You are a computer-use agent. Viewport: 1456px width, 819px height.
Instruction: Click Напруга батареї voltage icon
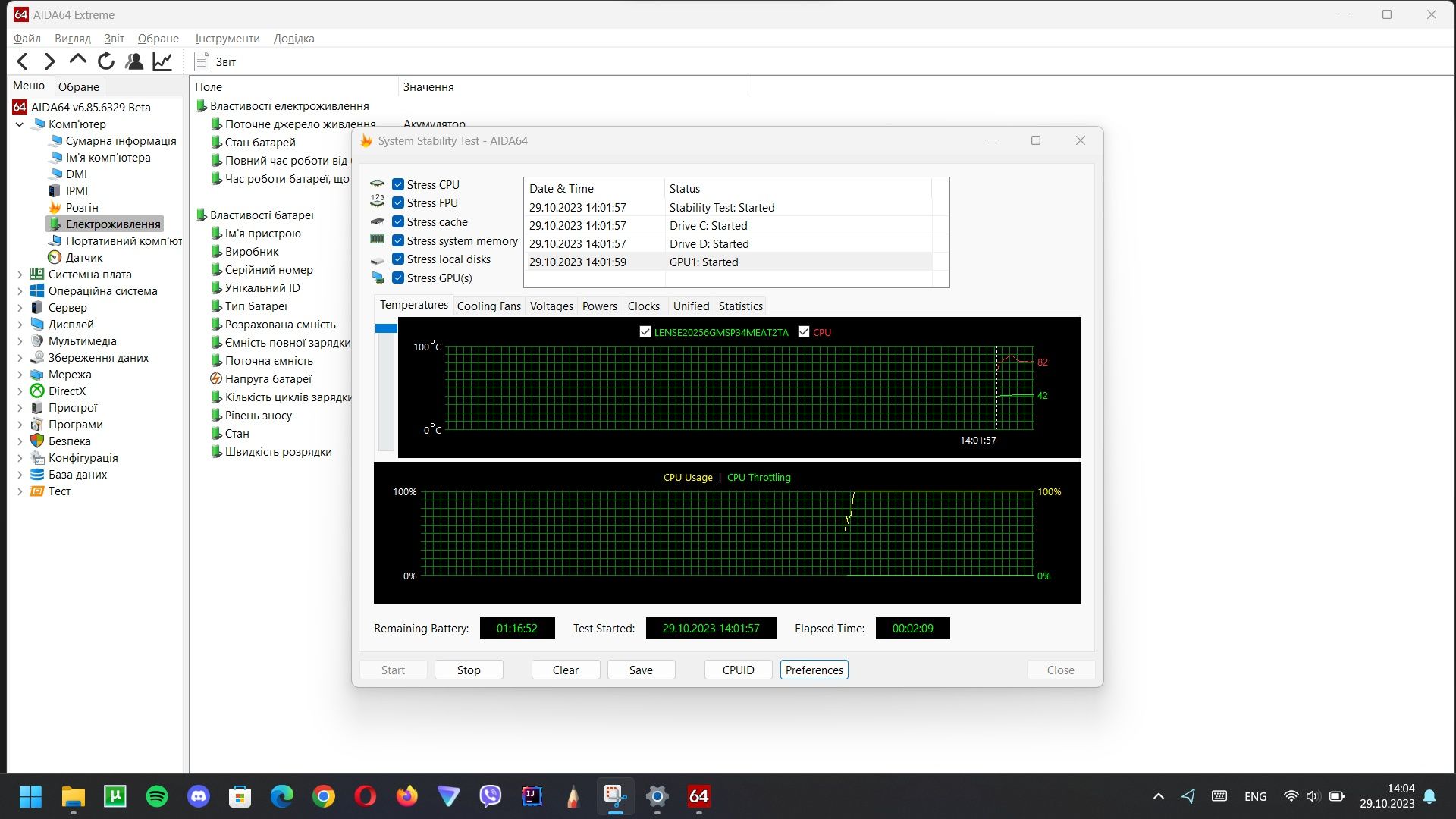(216, 379)
